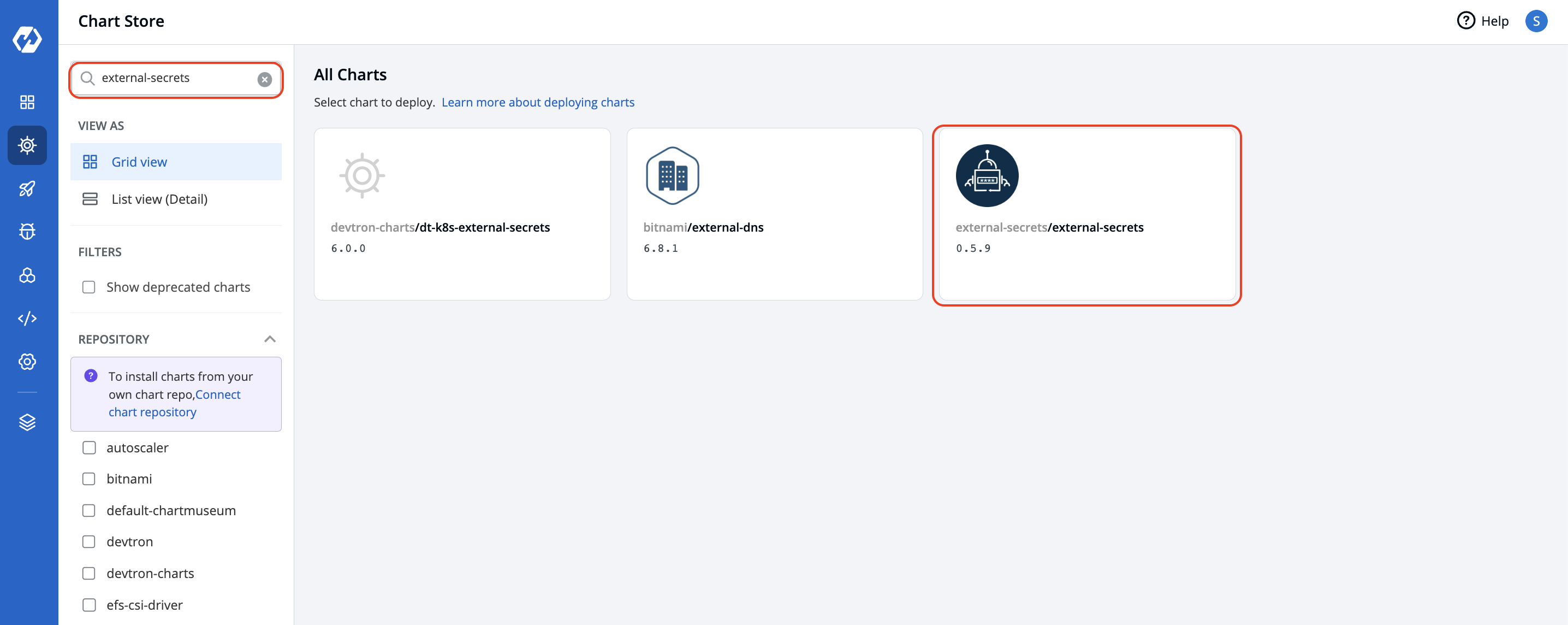
Task: Check the bitnami repository filter
Action: tap(89, 479)
